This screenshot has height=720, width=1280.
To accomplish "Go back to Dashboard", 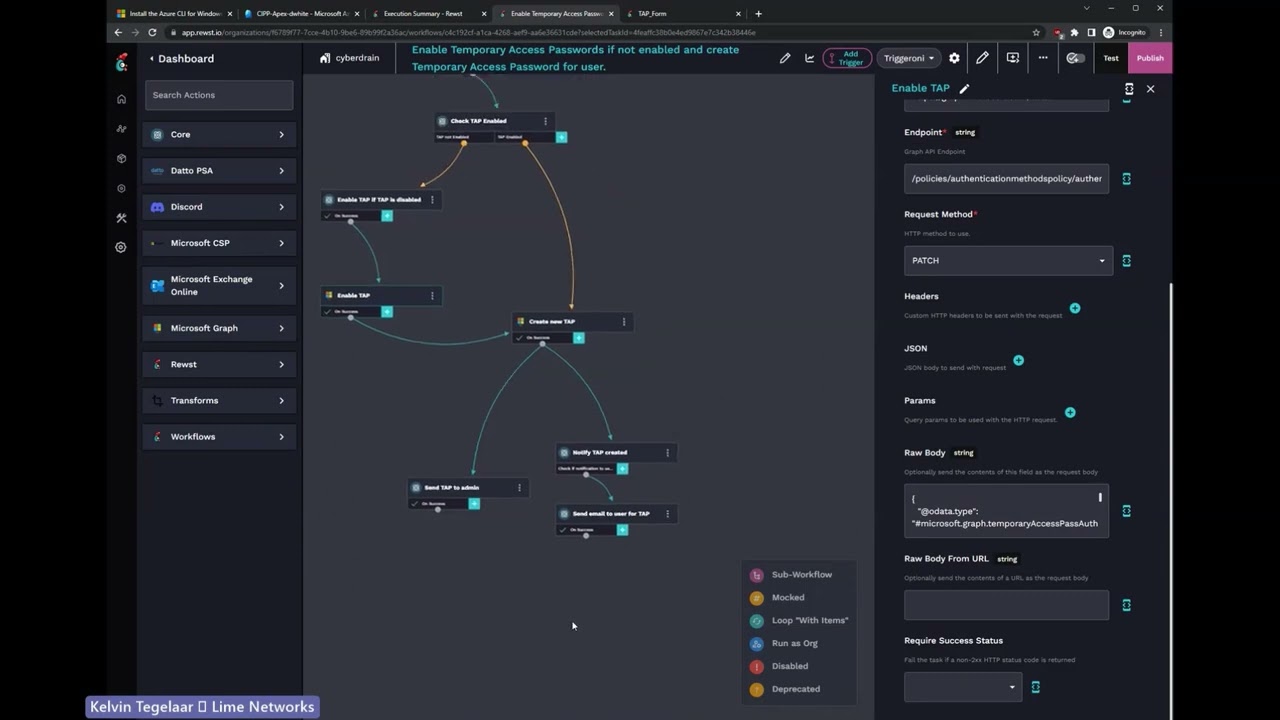I will 182,59.
